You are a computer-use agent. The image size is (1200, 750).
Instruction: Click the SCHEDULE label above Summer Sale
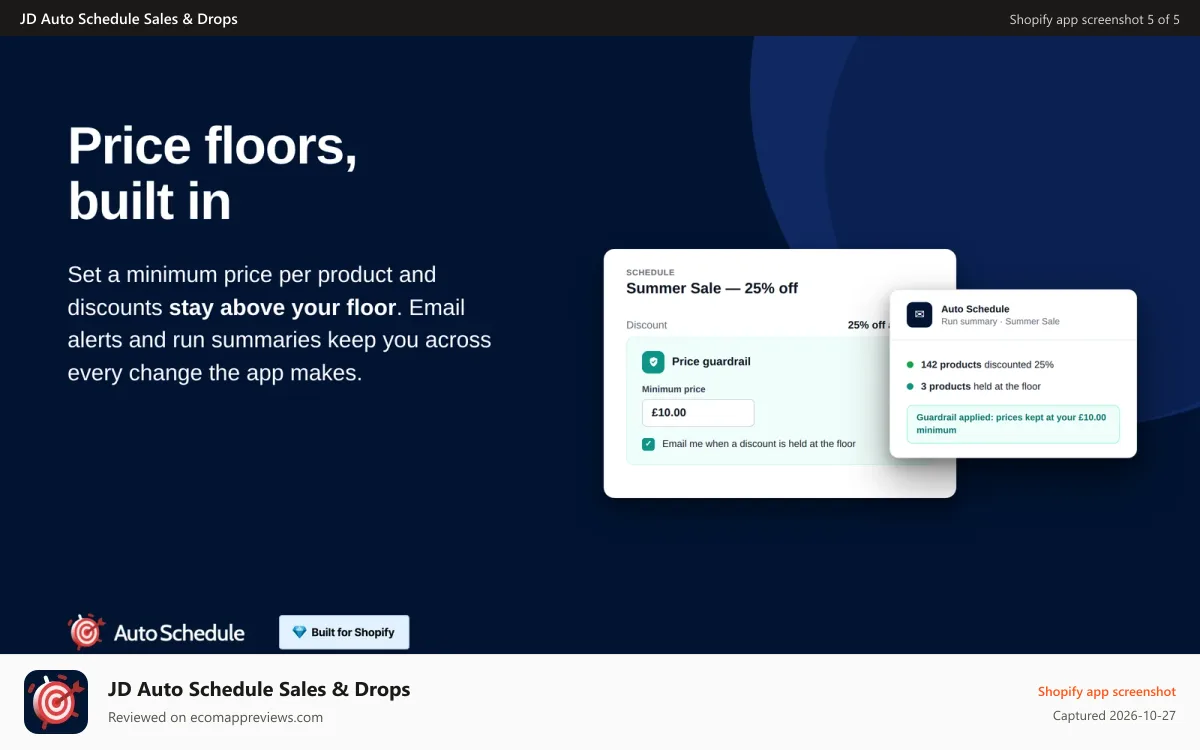coord(650,272)
